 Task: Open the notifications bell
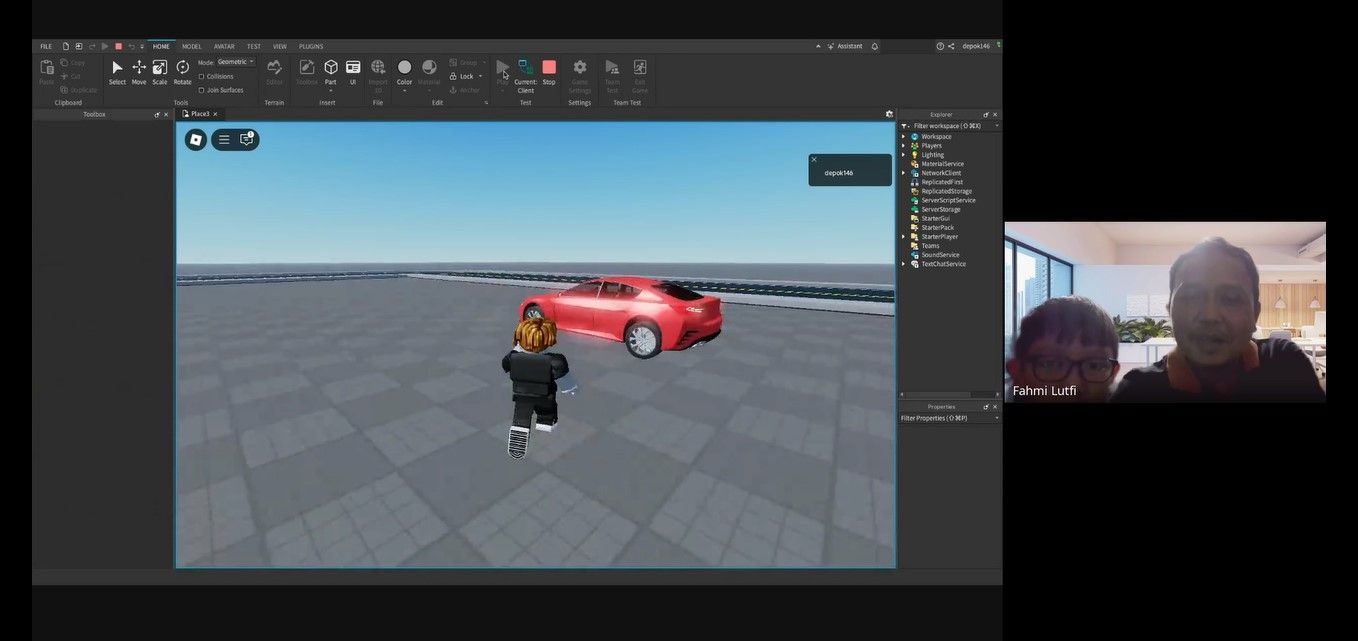[x=875, y=46]
